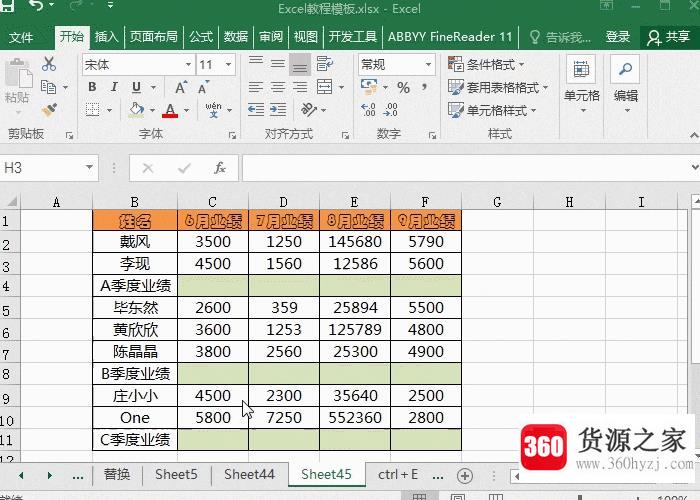Click the 共享 Share button

668,37
